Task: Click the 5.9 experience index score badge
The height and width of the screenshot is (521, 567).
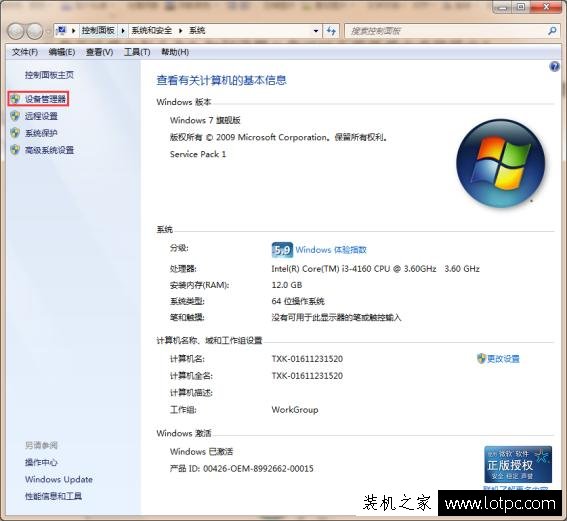Action: click(282, 250)
